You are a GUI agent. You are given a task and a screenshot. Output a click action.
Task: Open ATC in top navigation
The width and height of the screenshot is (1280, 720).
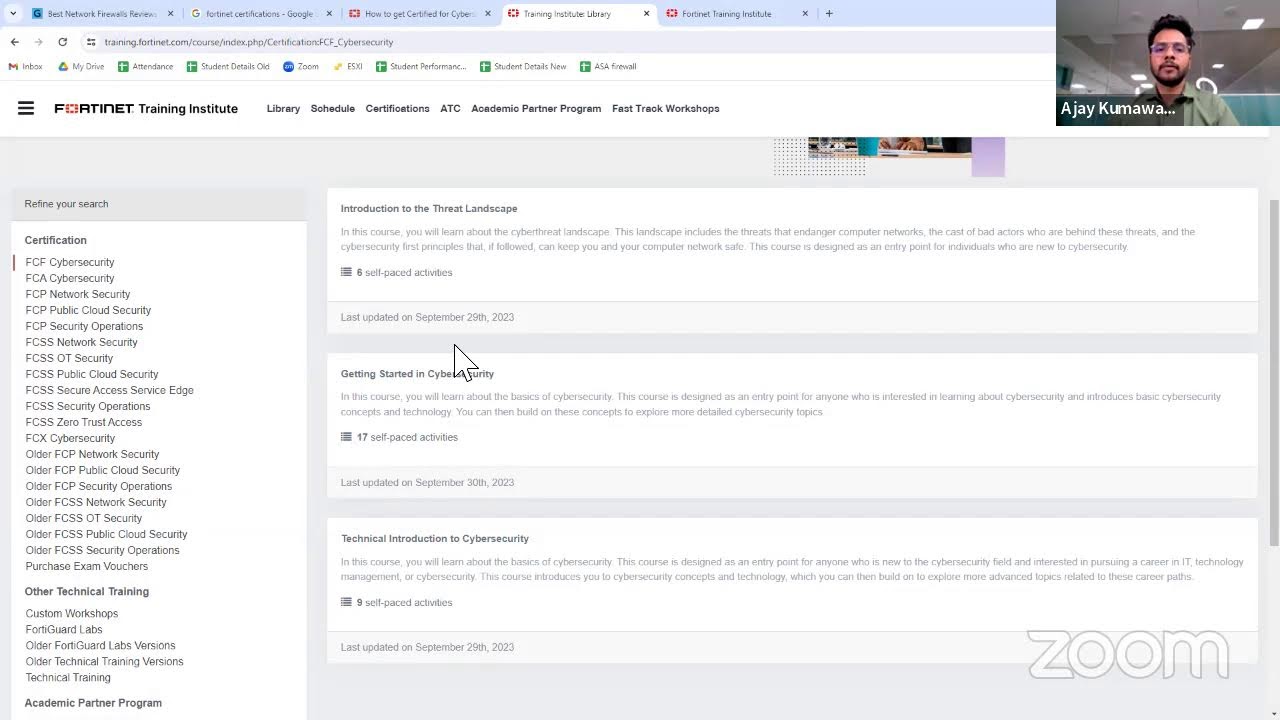tap(450, 108)
